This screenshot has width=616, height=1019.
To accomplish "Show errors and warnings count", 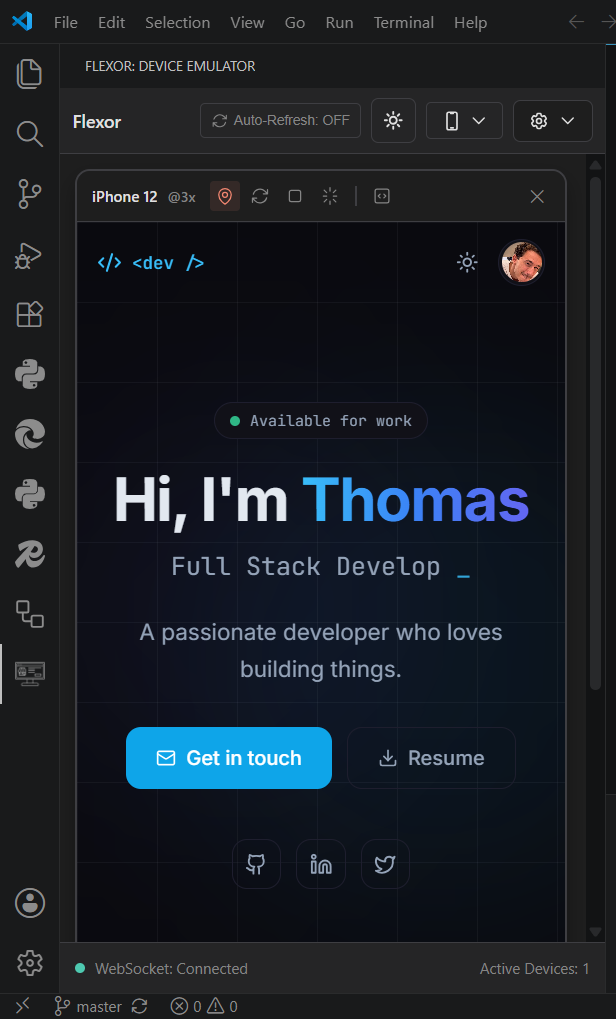I will click(x=204, y=1007).
